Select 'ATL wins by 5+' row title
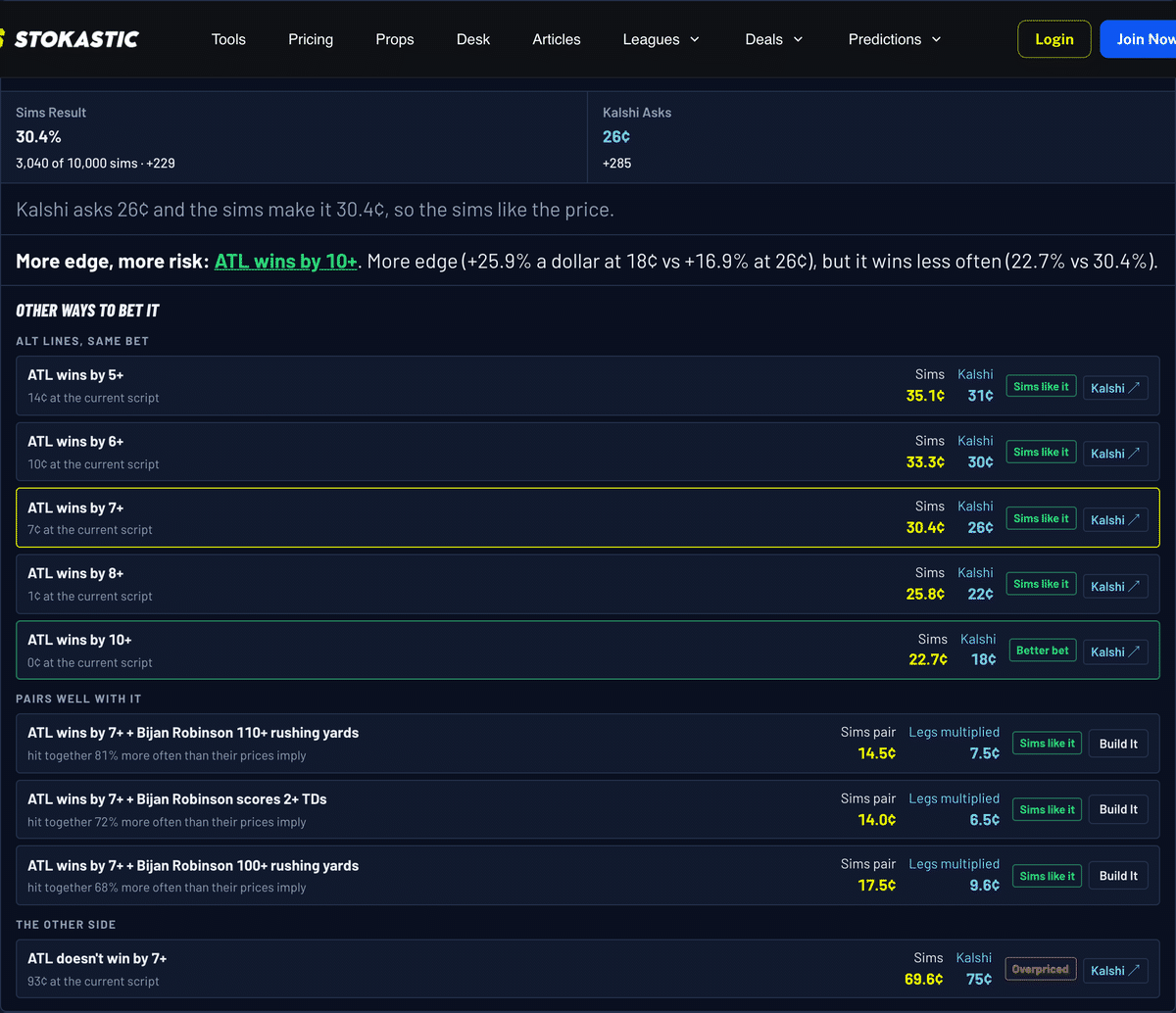The height and width of the screenshot is (1013, 1176). tap(75, 375)
